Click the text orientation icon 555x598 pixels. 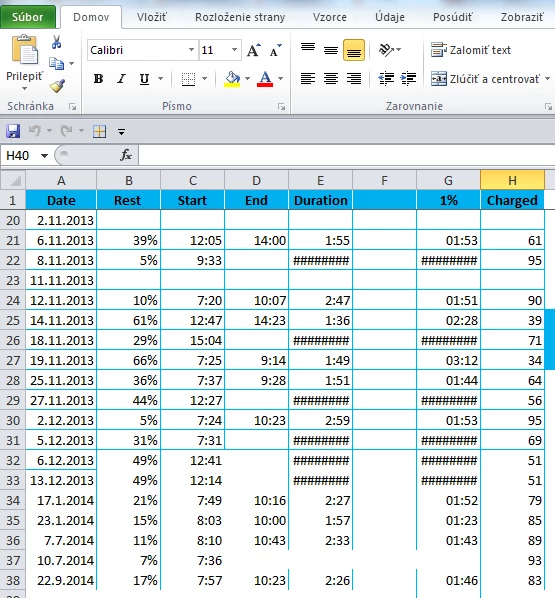pos(386,50)
